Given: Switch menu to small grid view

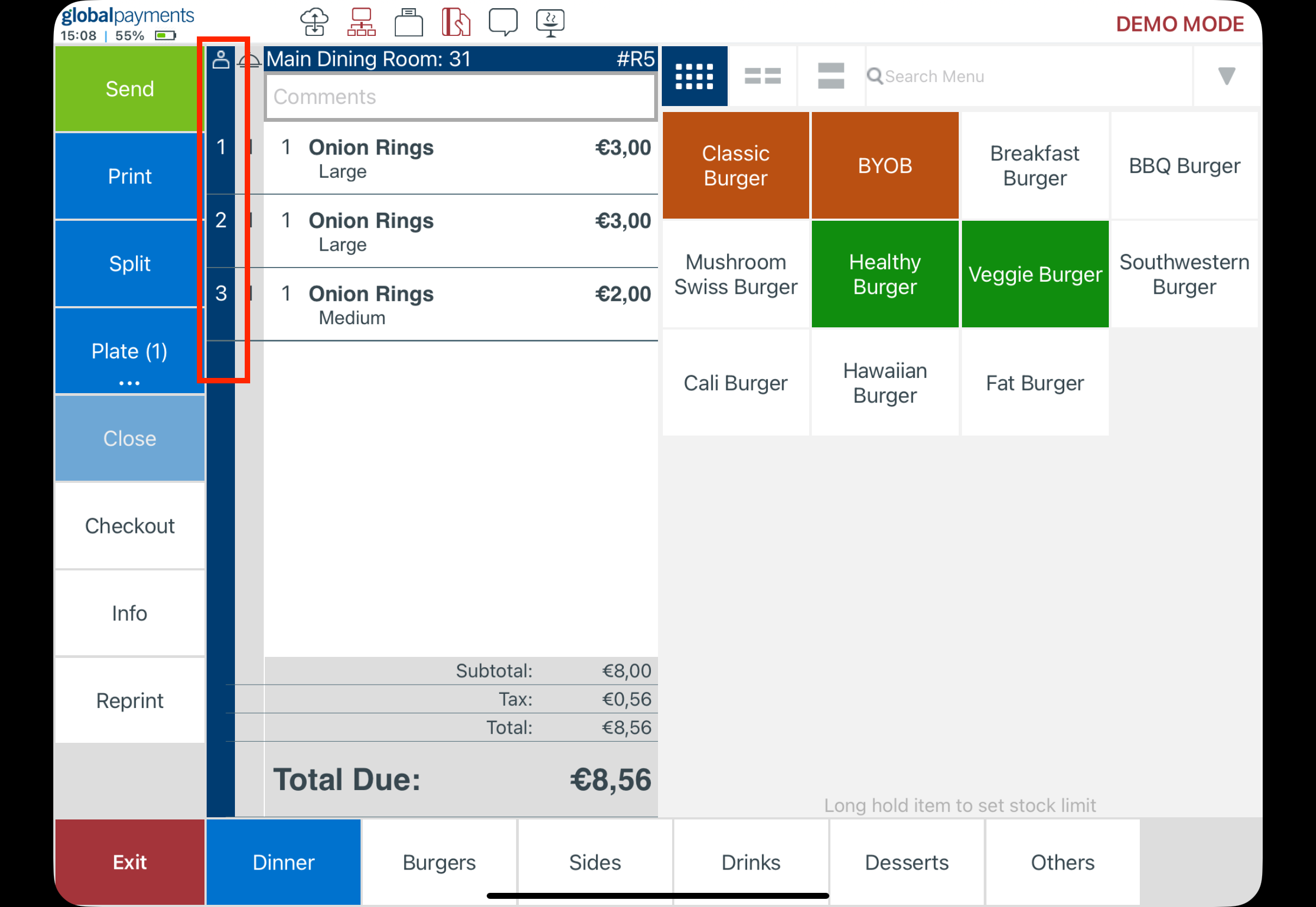Looking at the screenshot, I should (x=694, y=76).
